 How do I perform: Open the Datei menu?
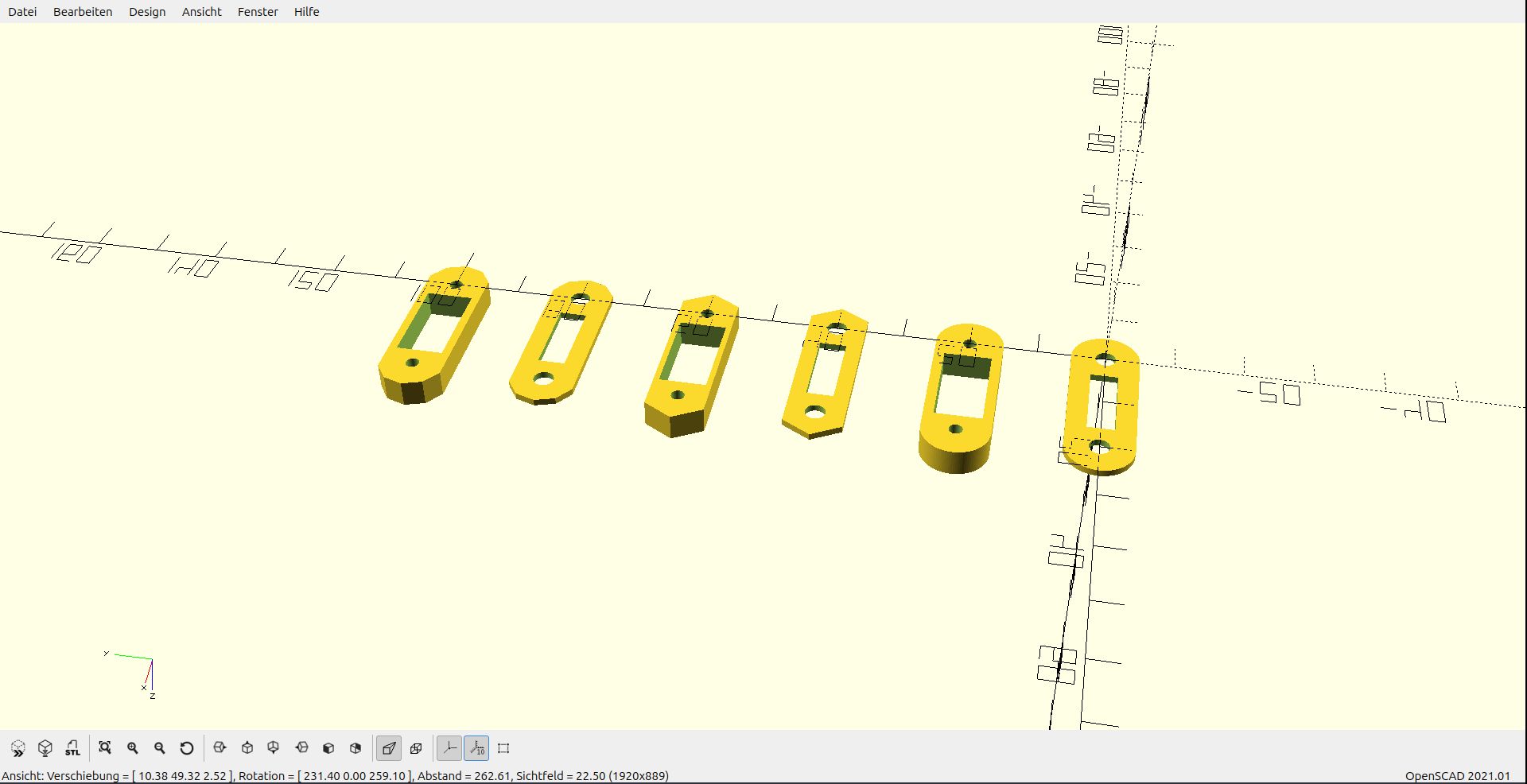tap(22, 12)
